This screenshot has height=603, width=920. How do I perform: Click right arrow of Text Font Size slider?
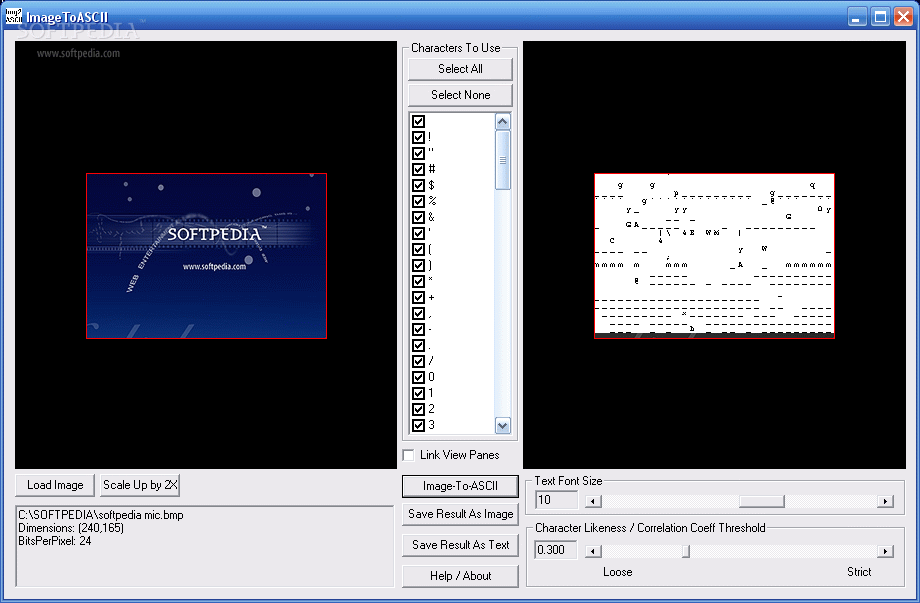885,501
